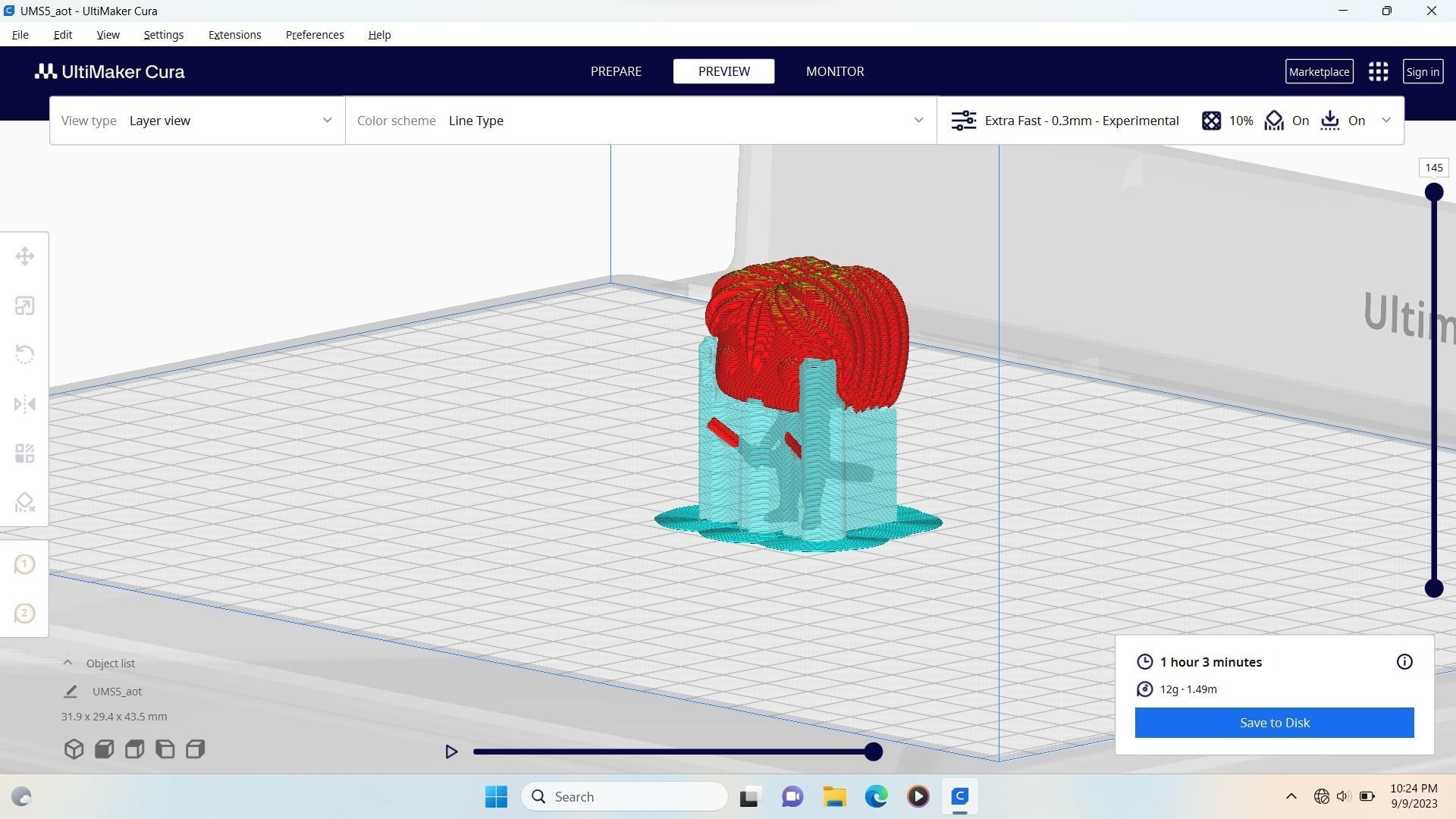Image resolution: width=1456 pixels, height=819 pixels.
Task: Click the Per Model Settings tool icon
Action: point(24,453)
